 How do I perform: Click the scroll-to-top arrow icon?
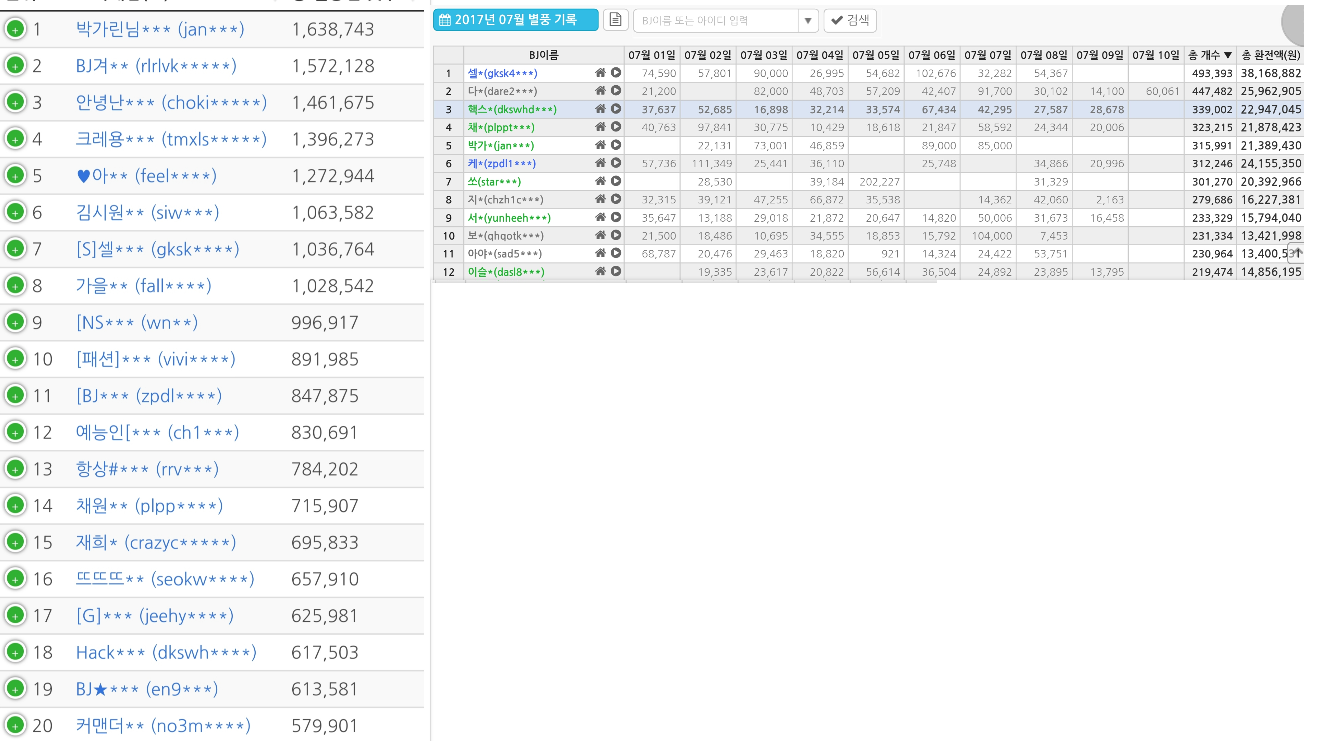pyautogui.click(x=1296, y=253)
